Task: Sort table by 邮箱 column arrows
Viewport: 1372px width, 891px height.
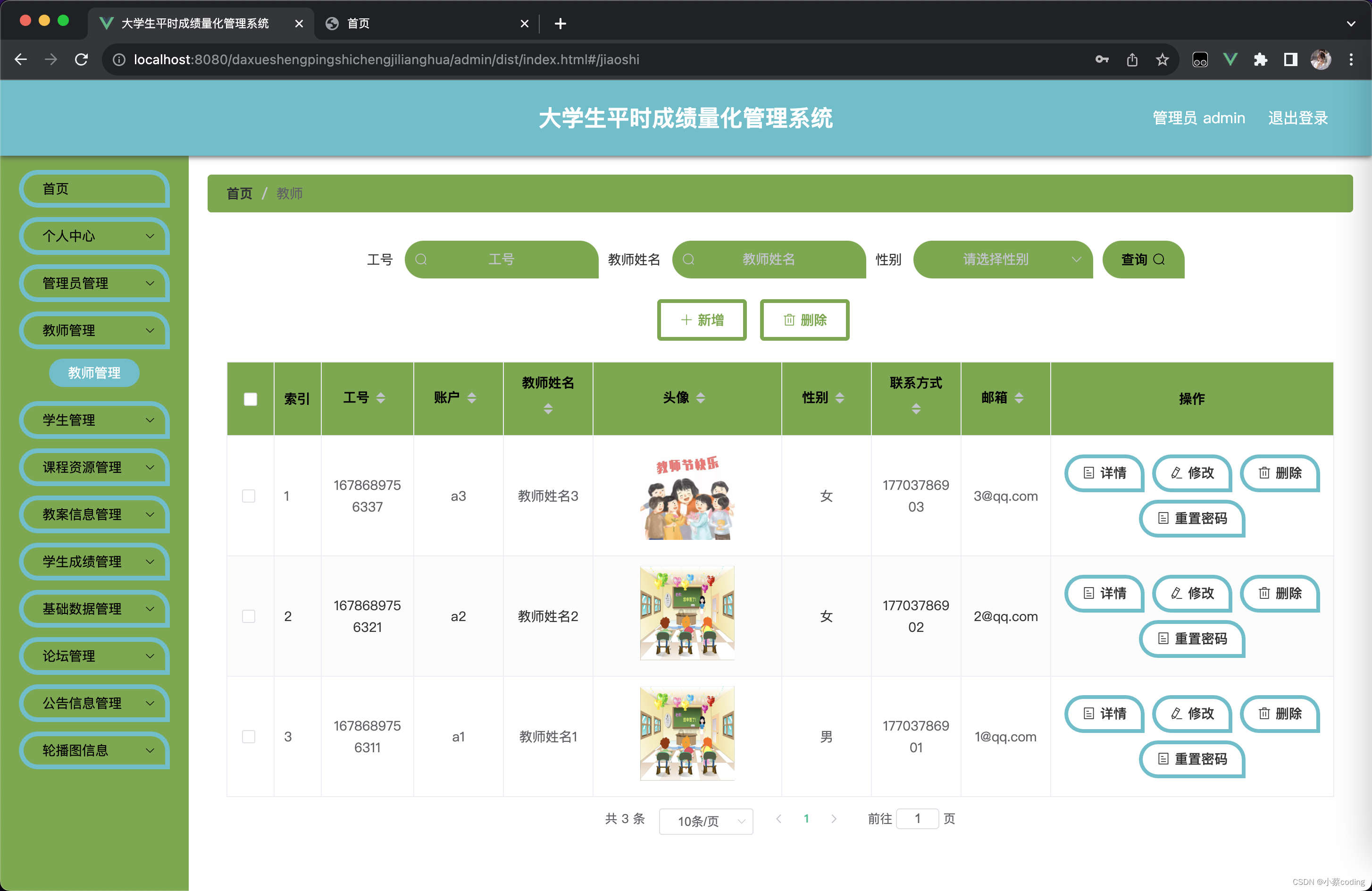Action: point(1019,398)
